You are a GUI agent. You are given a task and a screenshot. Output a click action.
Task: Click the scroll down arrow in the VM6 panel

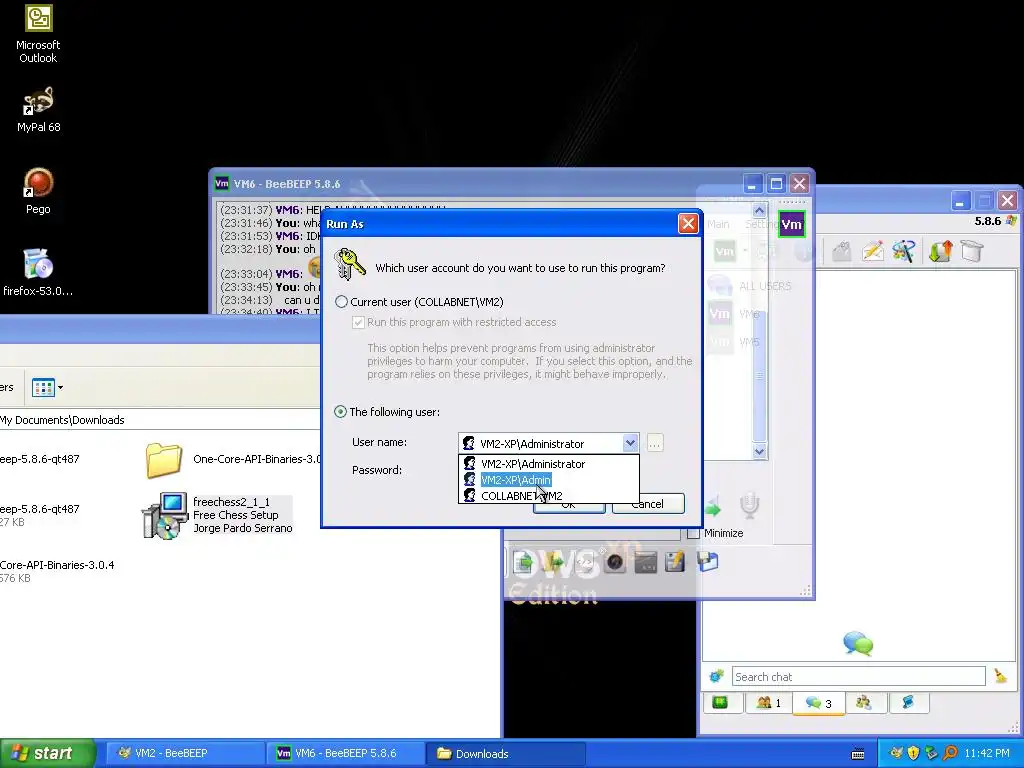tap(759, 451)
